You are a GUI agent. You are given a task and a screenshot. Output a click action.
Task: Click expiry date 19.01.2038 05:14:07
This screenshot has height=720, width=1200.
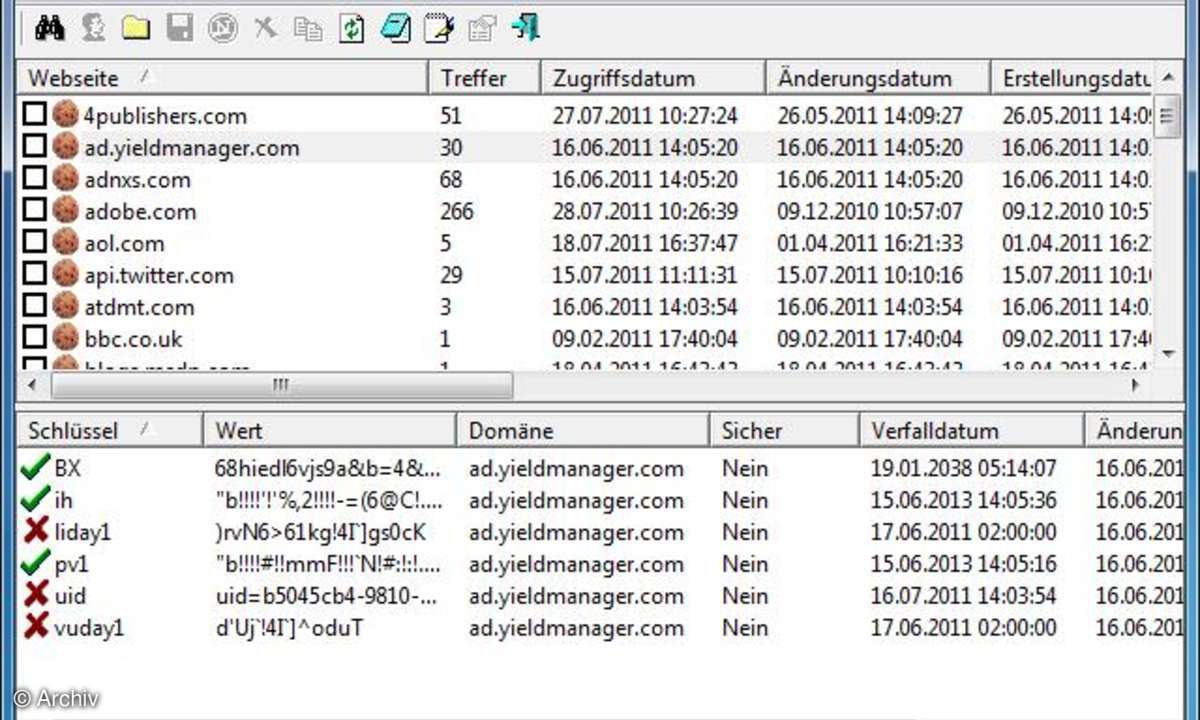pos(963,468)
